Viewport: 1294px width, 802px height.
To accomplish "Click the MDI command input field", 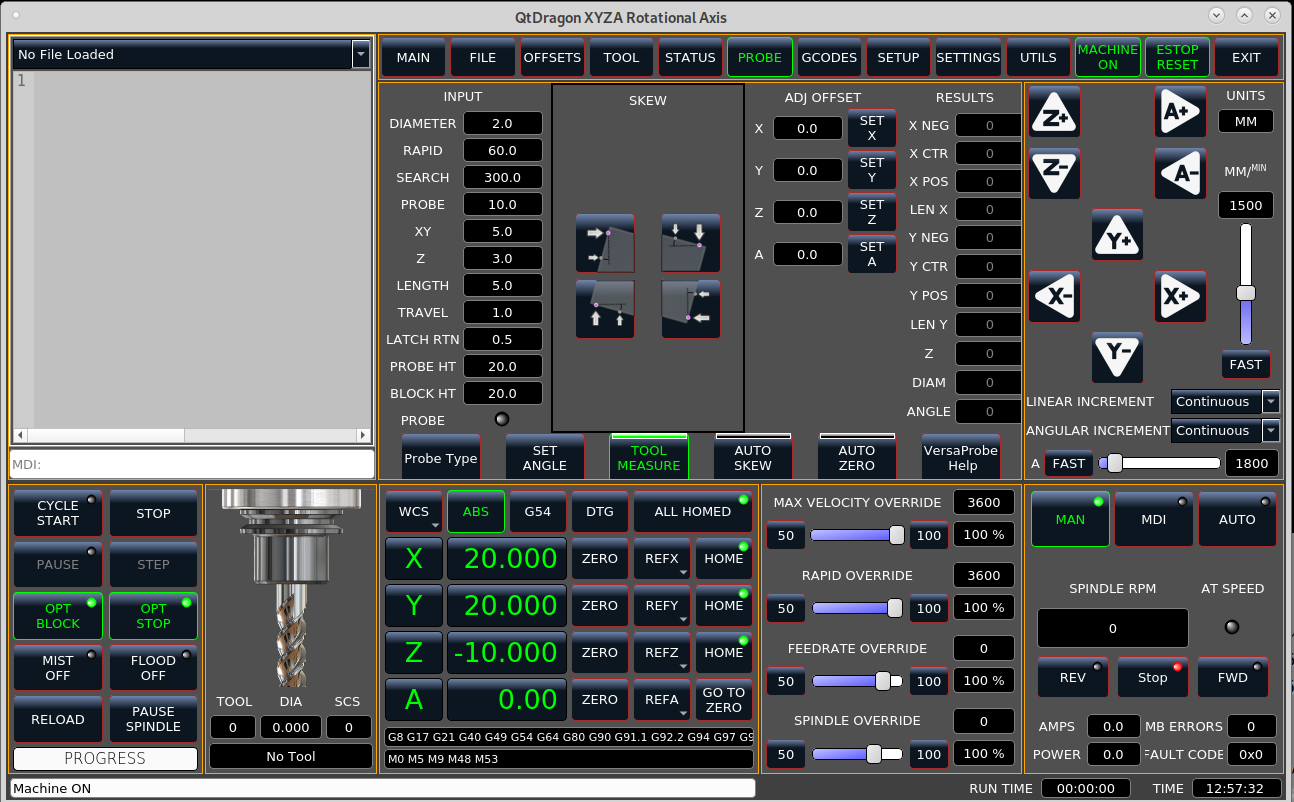I will point(192,464).
